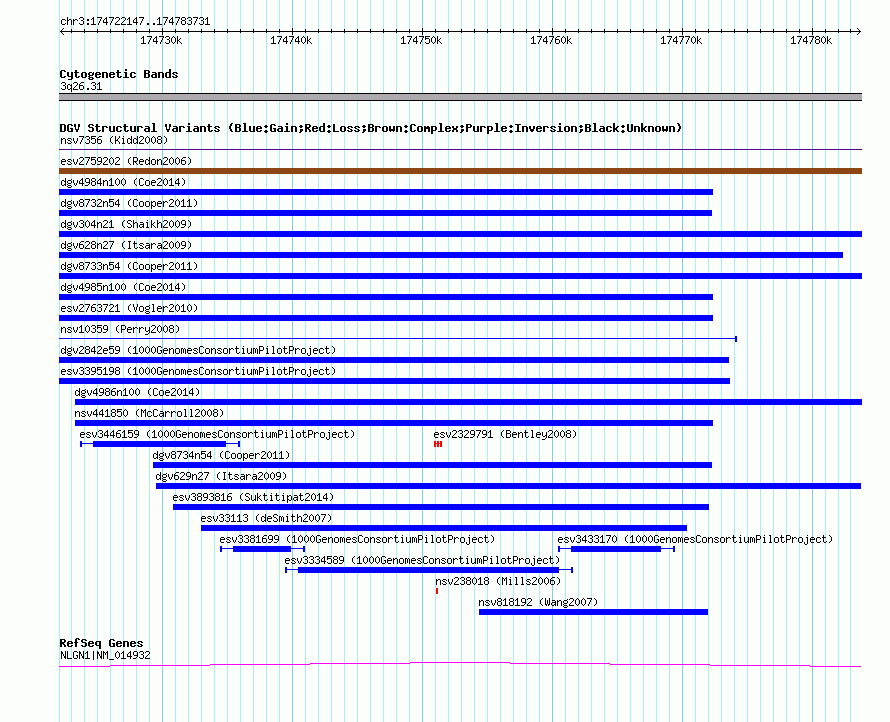This screenshot has width=890, height=722.
Task: Click the 174750k ruler position label
Action: (x=421, y=40)
